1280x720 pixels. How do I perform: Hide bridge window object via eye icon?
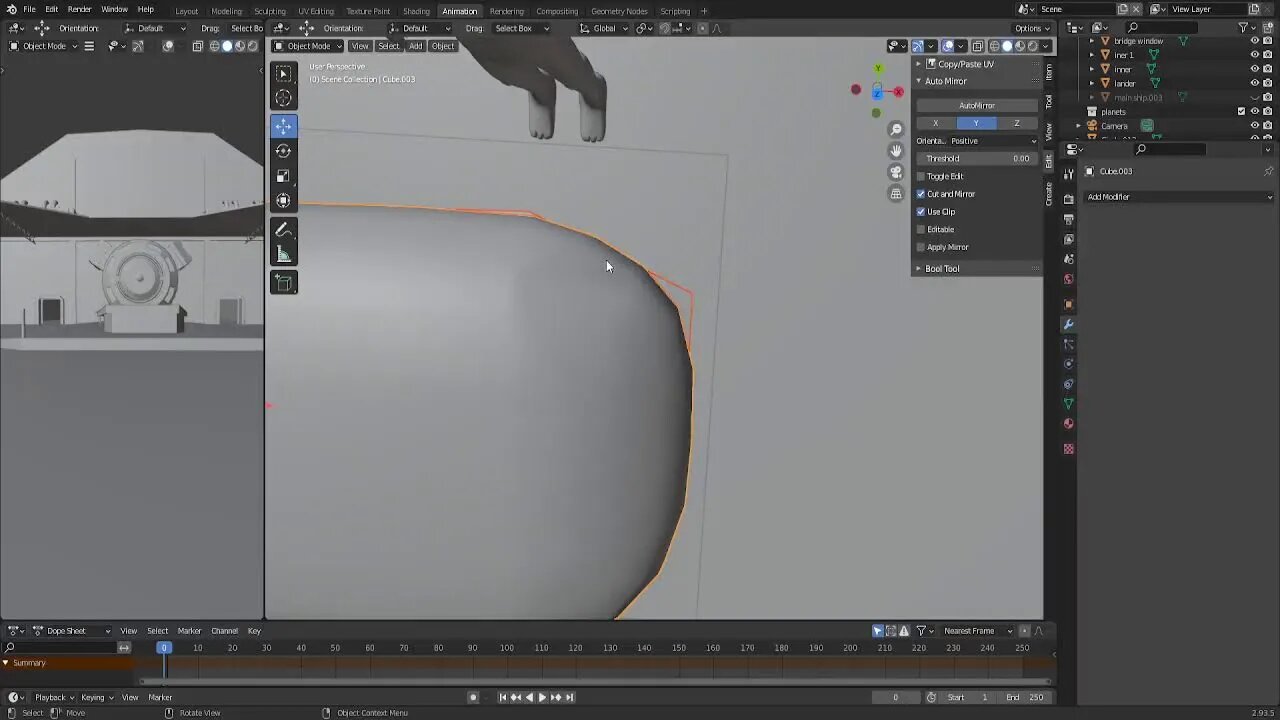pyautogui.click(x=1255, y=41)
